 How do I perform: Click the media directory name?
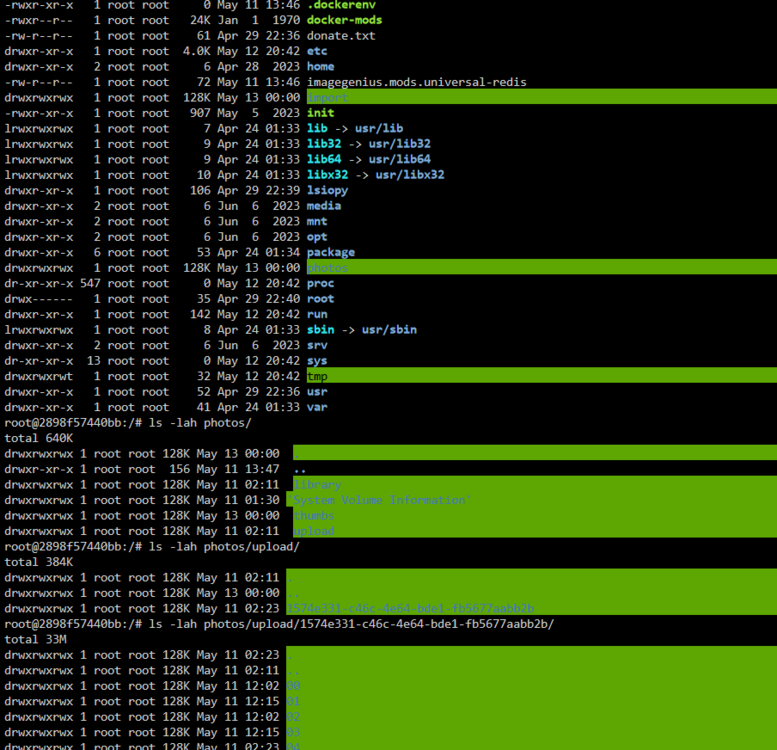pos(324,206)
